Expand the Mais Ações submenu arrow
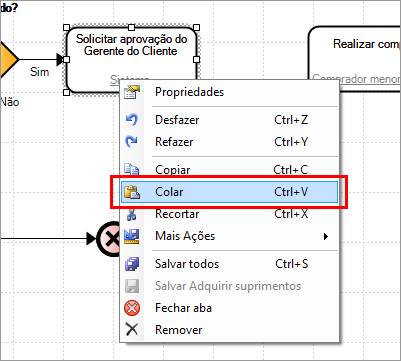This screenshot has width=401, height=361. click(x=326, y=236)
